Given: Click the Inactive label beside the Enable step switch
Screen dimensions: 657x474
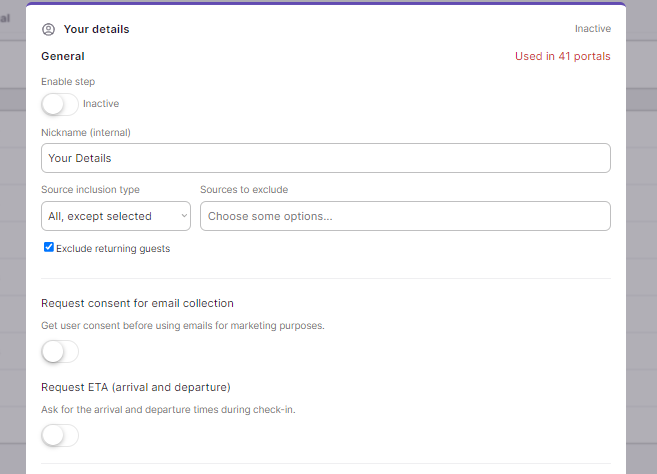Looking at the screenshot, I should tap(101, 104).
